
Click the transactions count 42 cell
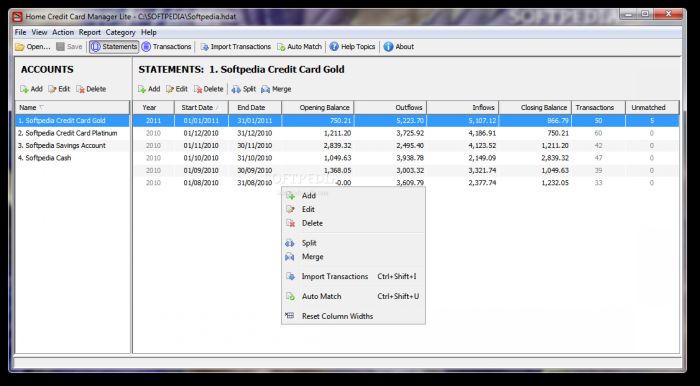point(599,145)
